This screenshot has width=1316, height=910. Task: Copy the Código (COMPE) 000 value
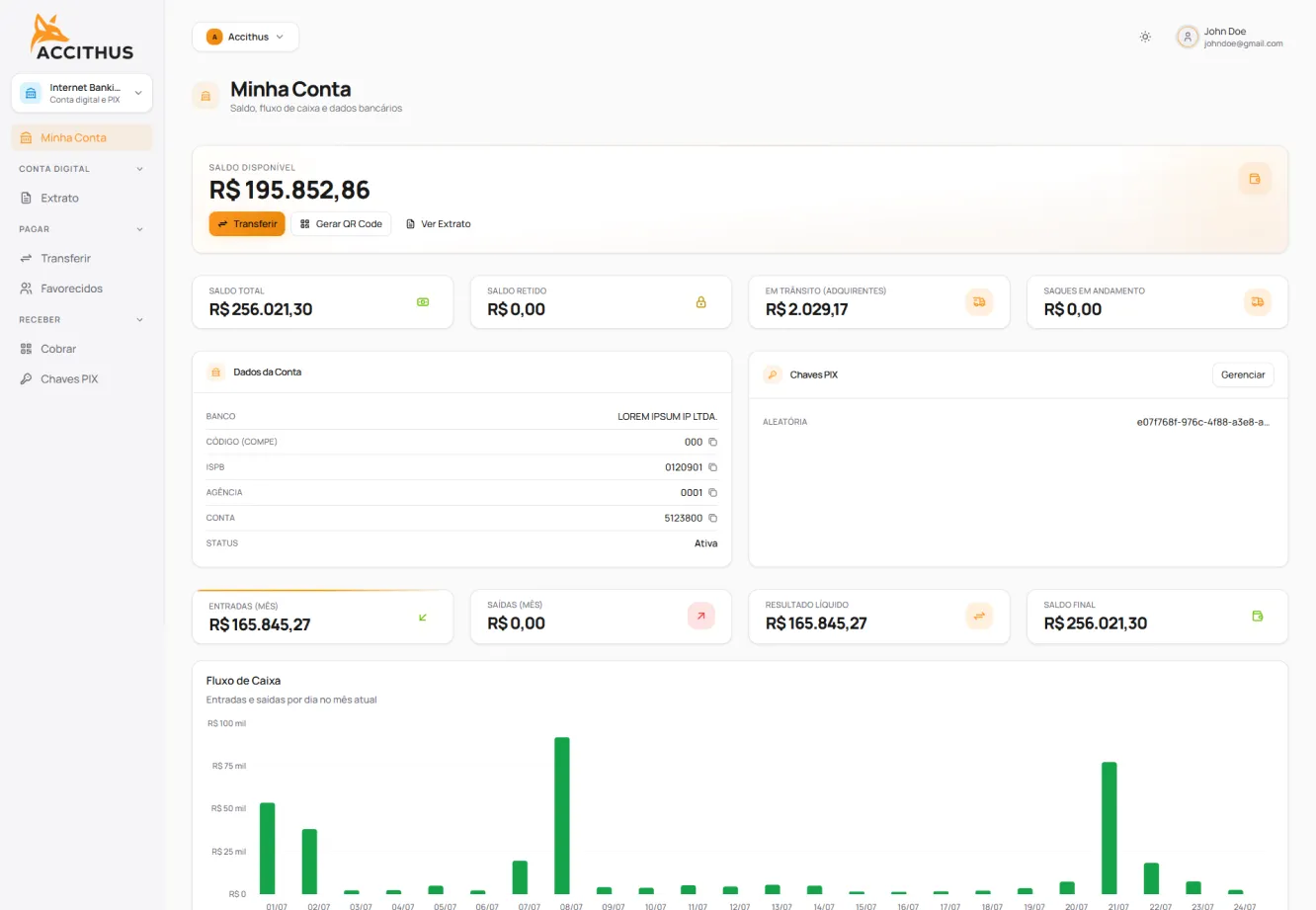tap(712, 442)
